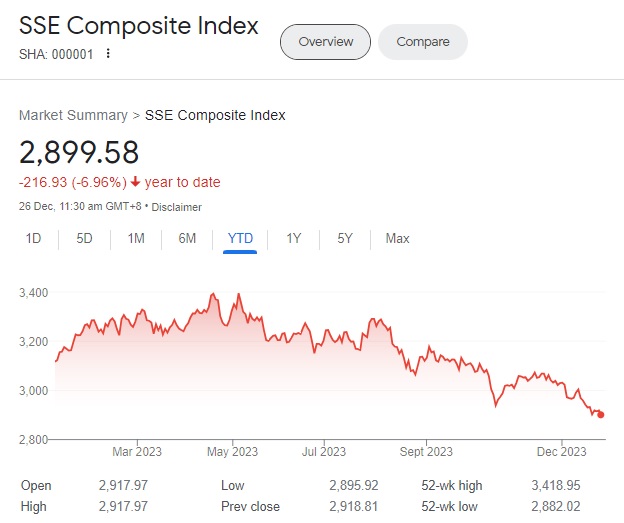Click the red endpoint dot on chart
The image size is (624, 523).
tap(600, 414)
